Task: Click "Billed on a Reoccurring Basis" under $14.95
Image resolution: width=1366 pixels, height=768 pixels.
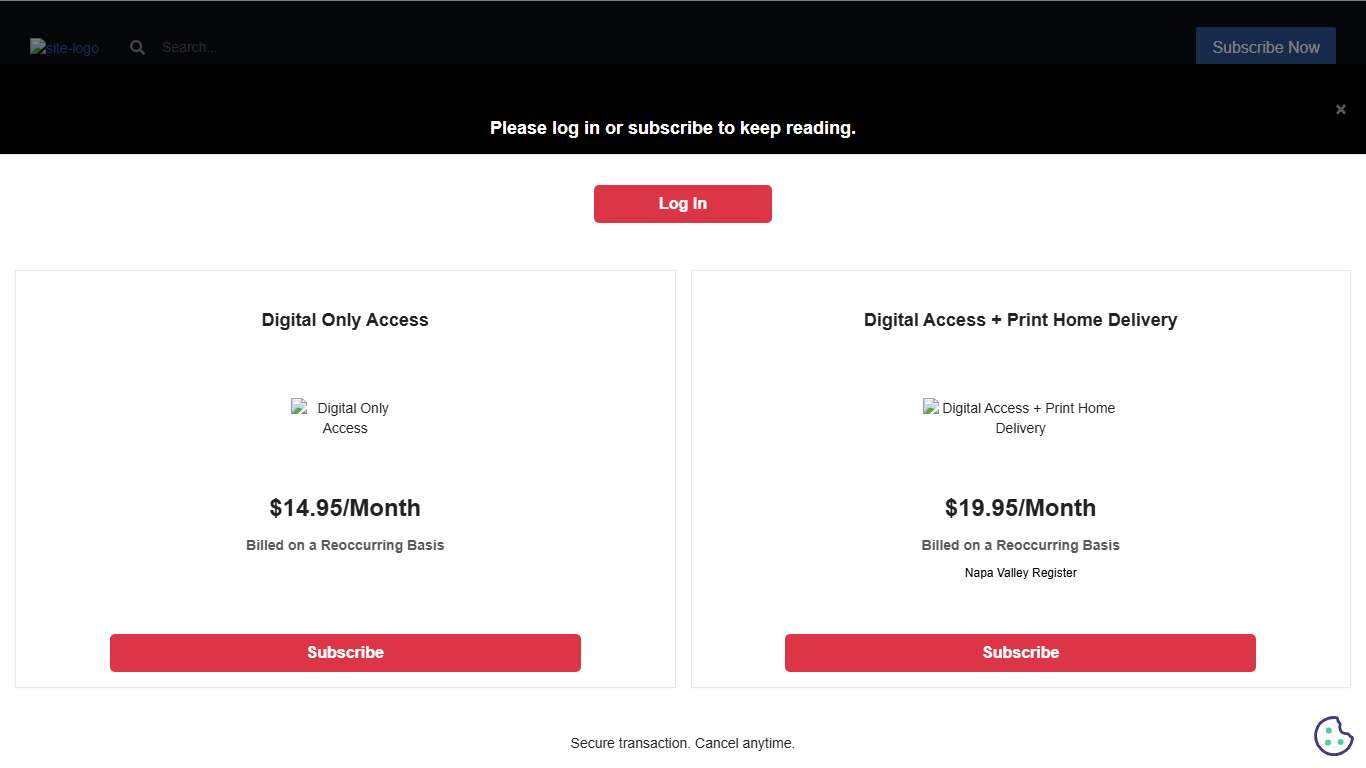Action: (x=345, y=545)
